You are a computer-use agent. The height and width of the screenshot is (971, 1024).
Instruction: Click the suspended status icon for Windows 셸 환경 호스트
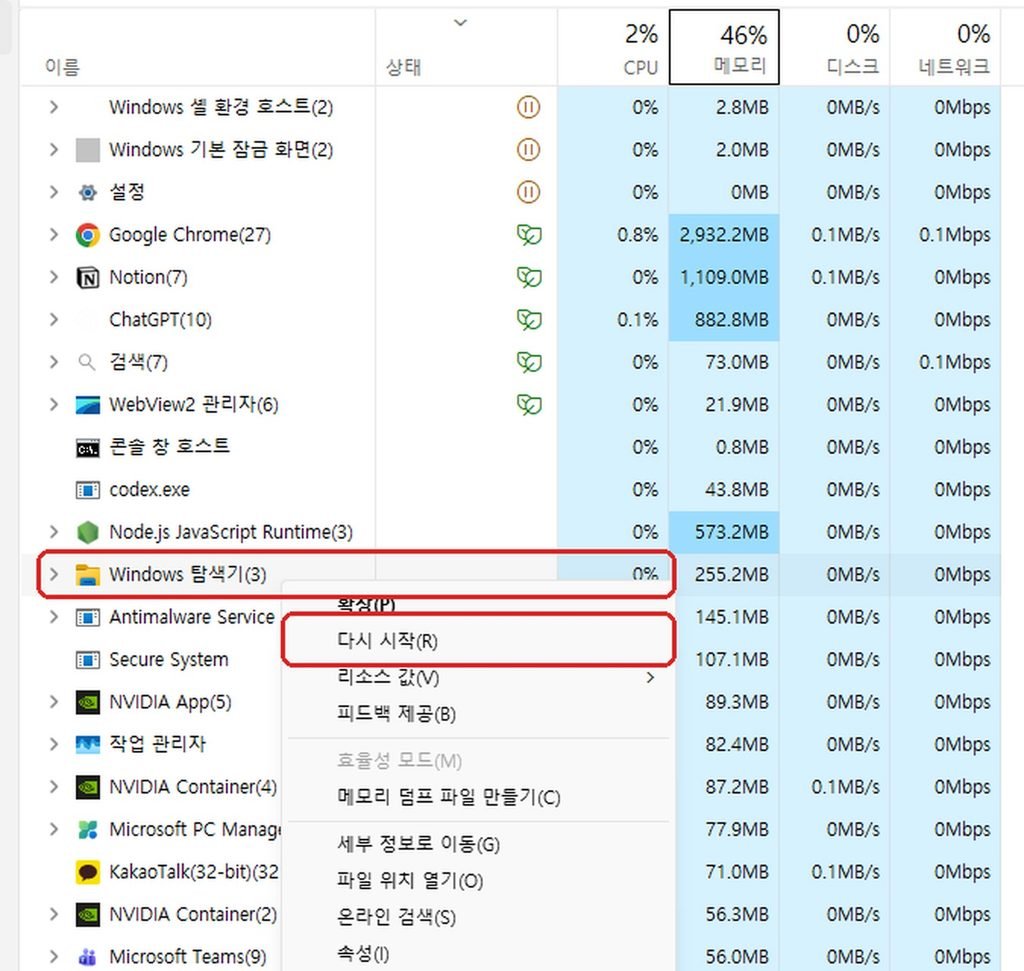tap(528, 107)
